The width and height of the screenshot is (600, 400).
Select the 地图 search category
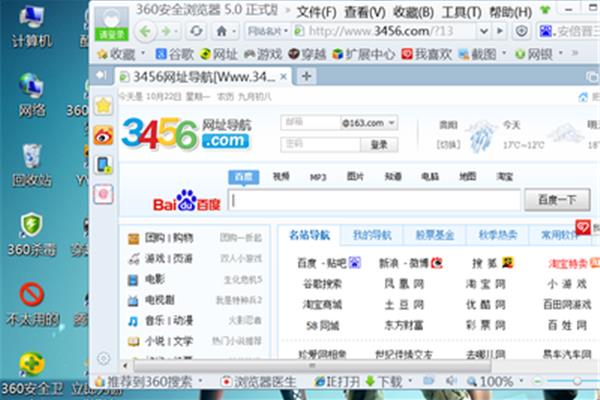(468, 176)
